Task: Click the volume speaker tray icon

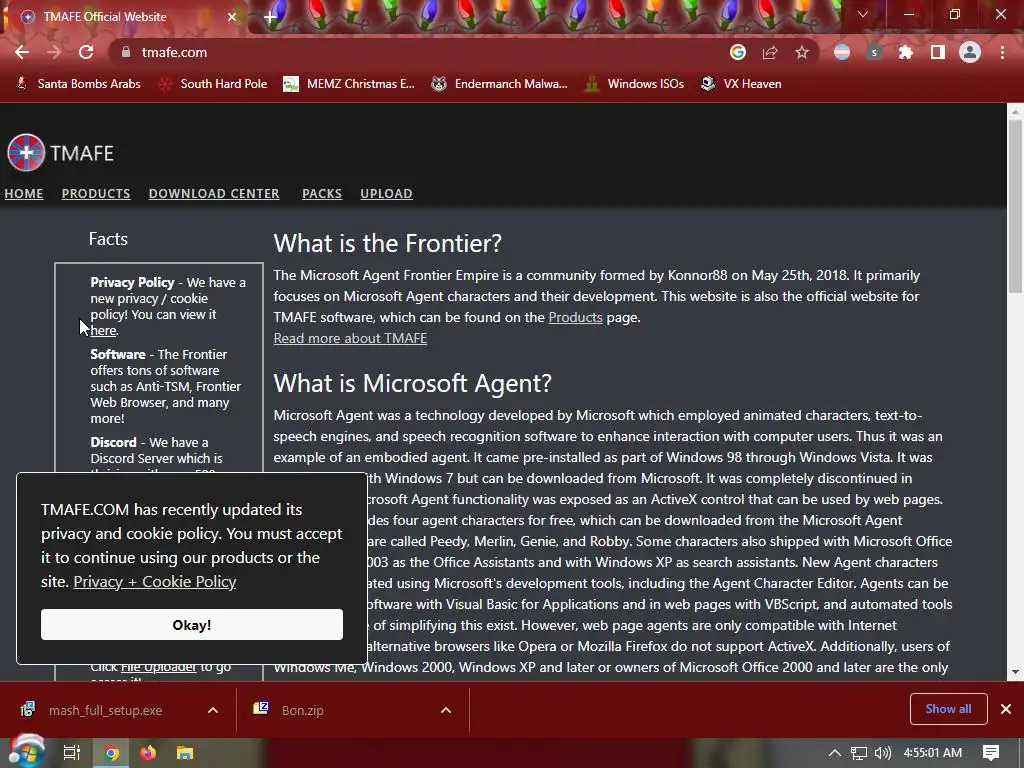Action: point(883,753)
